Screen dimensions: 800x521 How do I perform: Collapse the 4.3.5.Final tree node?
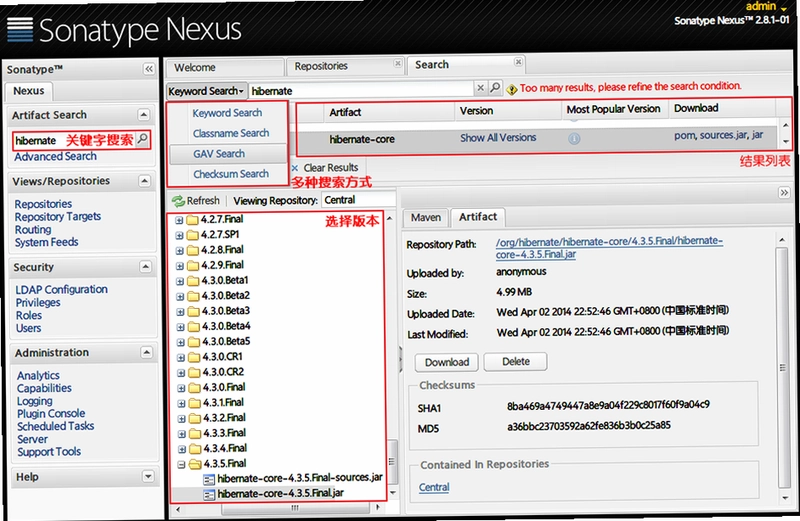pos(182,464)
